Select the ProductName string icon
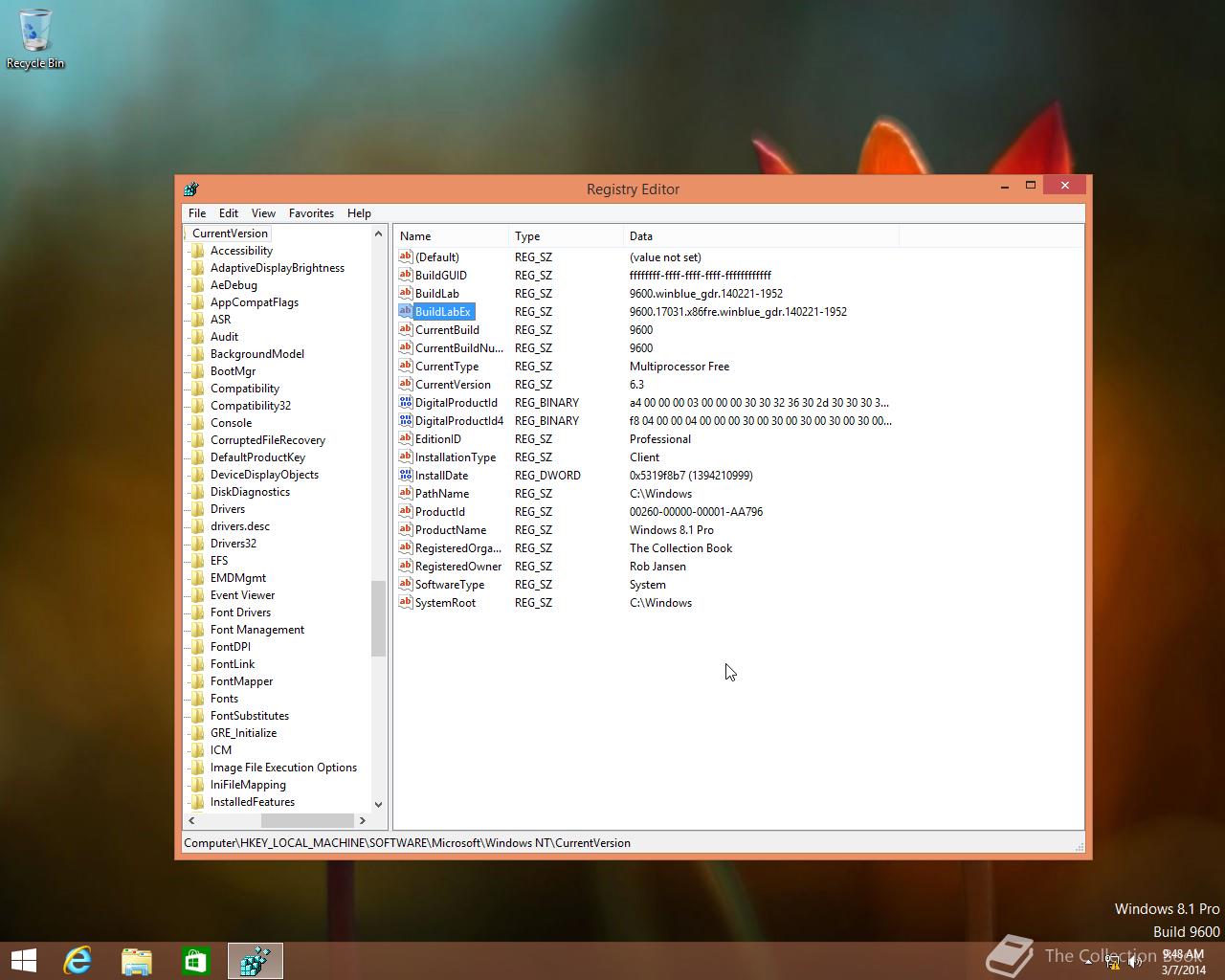This screenshot has width=1225, height=980. coord(406,529)
